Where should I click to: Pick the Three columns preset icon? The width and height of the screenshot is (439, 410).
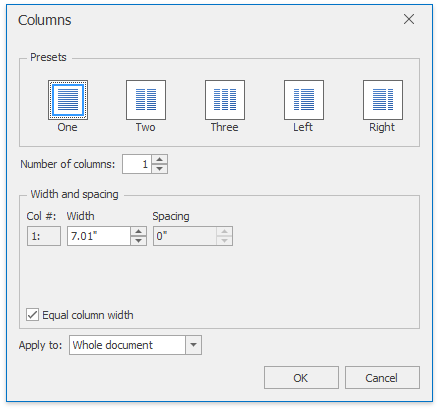pyautogui.click(x=225, y=100)
